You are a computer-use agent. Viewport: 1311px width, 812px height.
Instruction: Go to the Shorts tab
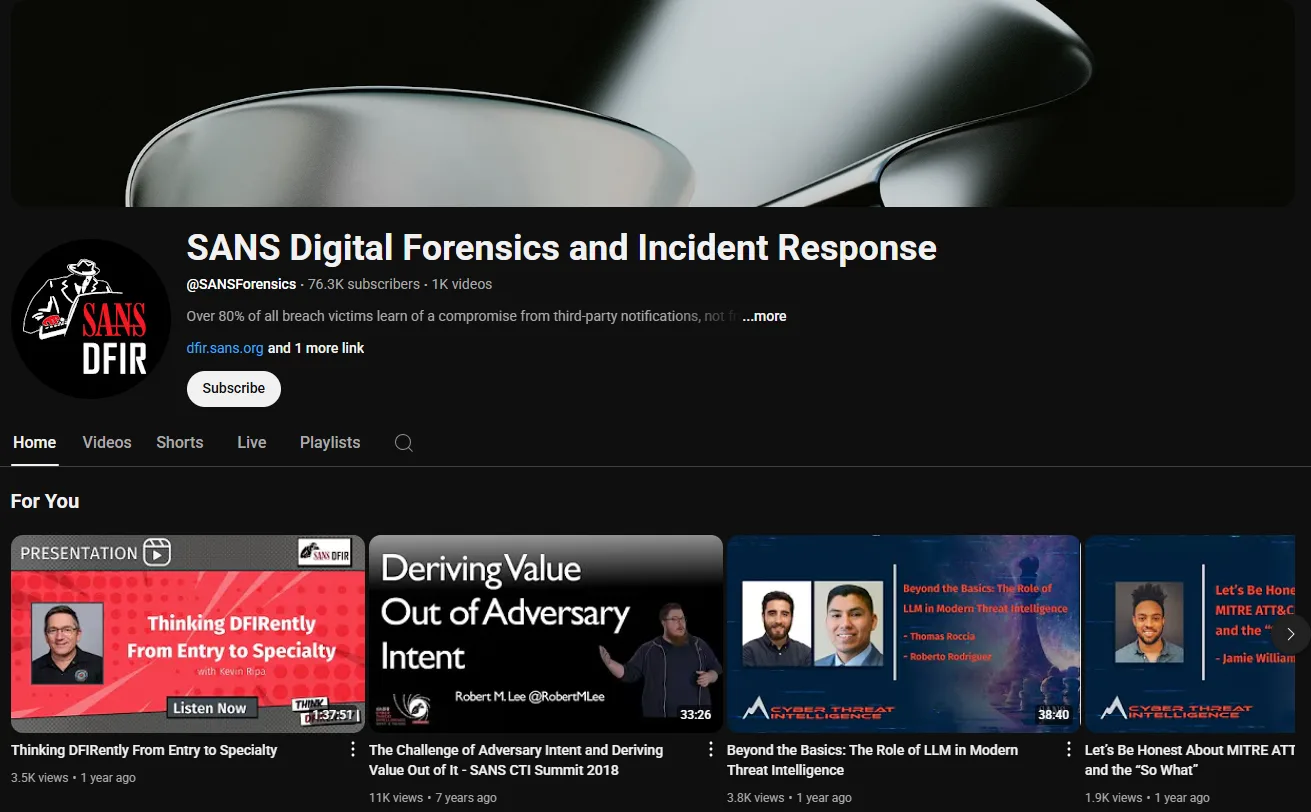[180, 443]
